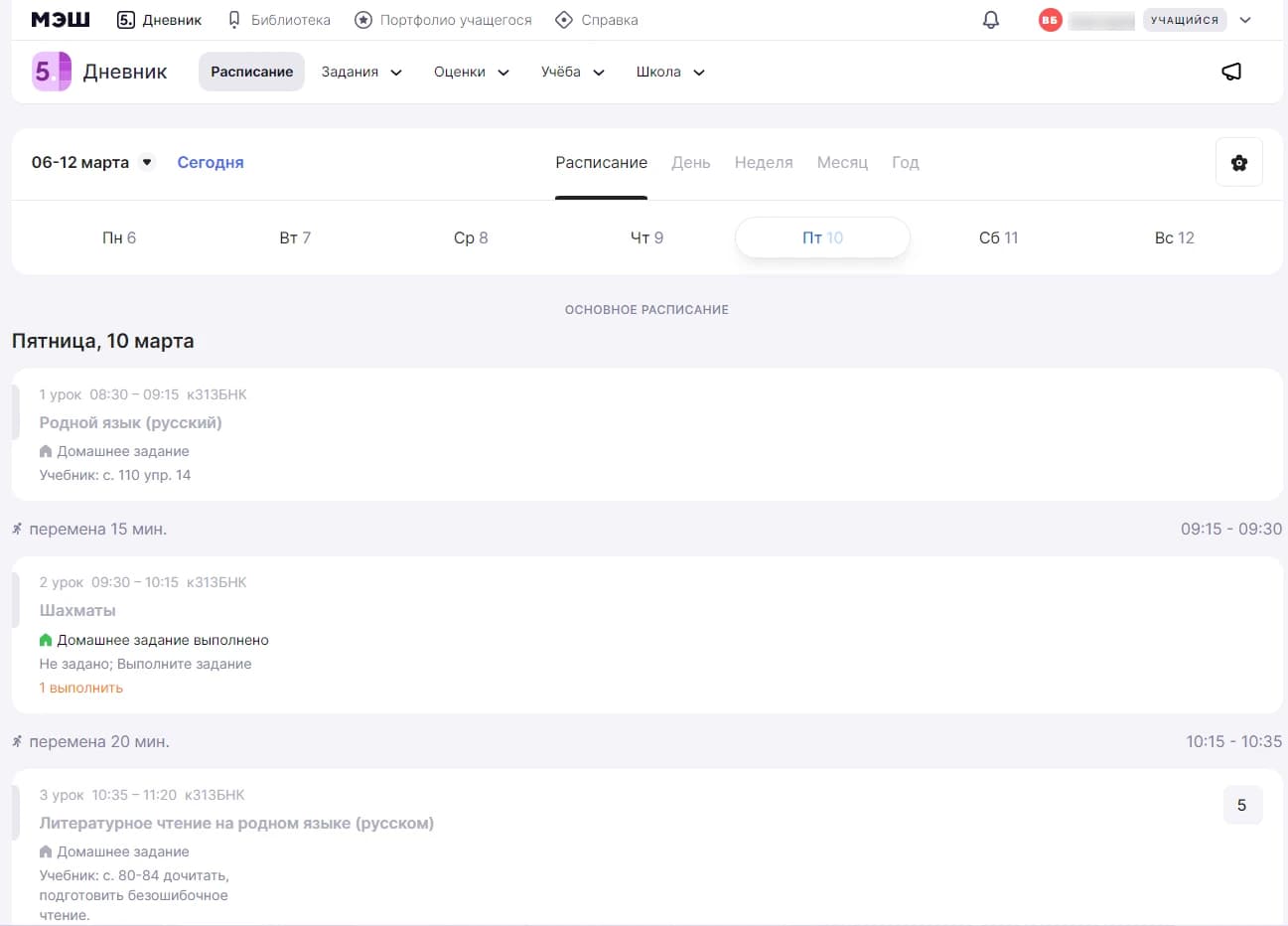Click the '1 выполнить' link under Шахматы

tap(81, 688)
